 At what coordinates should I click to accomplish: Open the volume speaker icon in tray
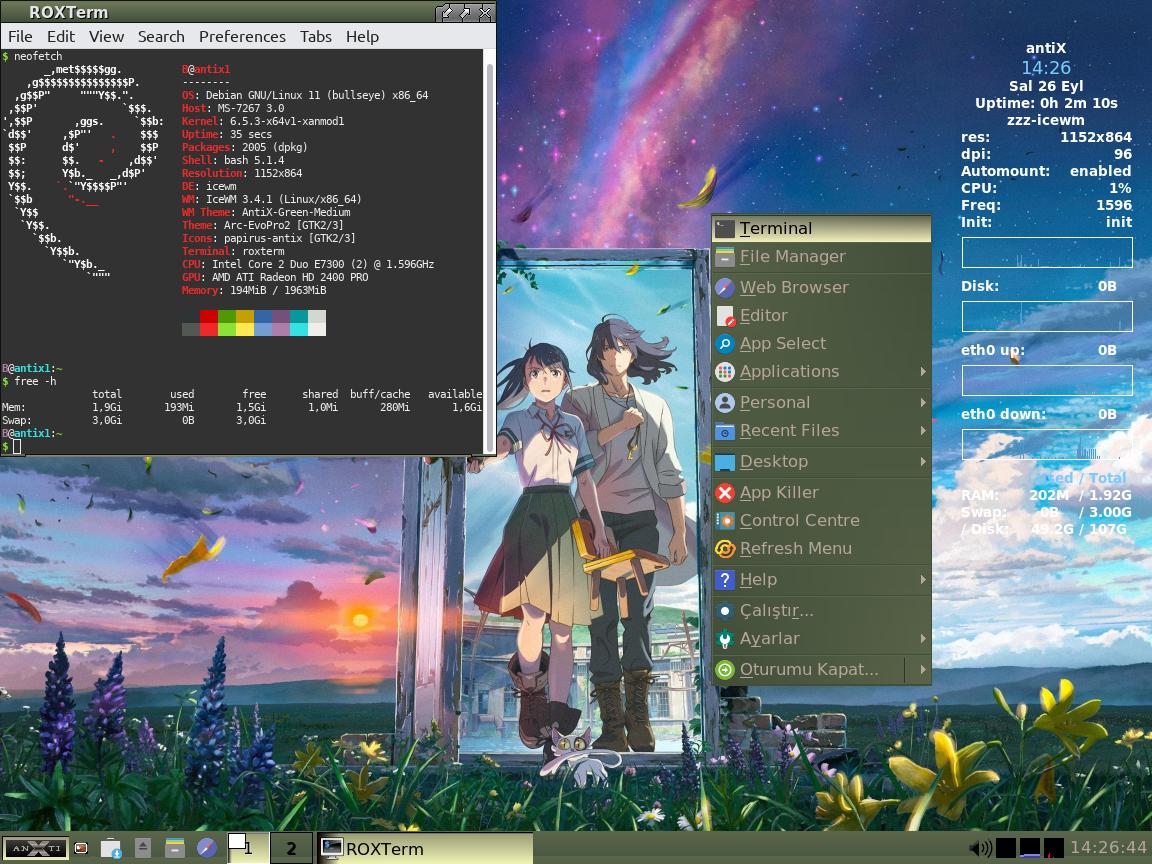tap(980, 848)
